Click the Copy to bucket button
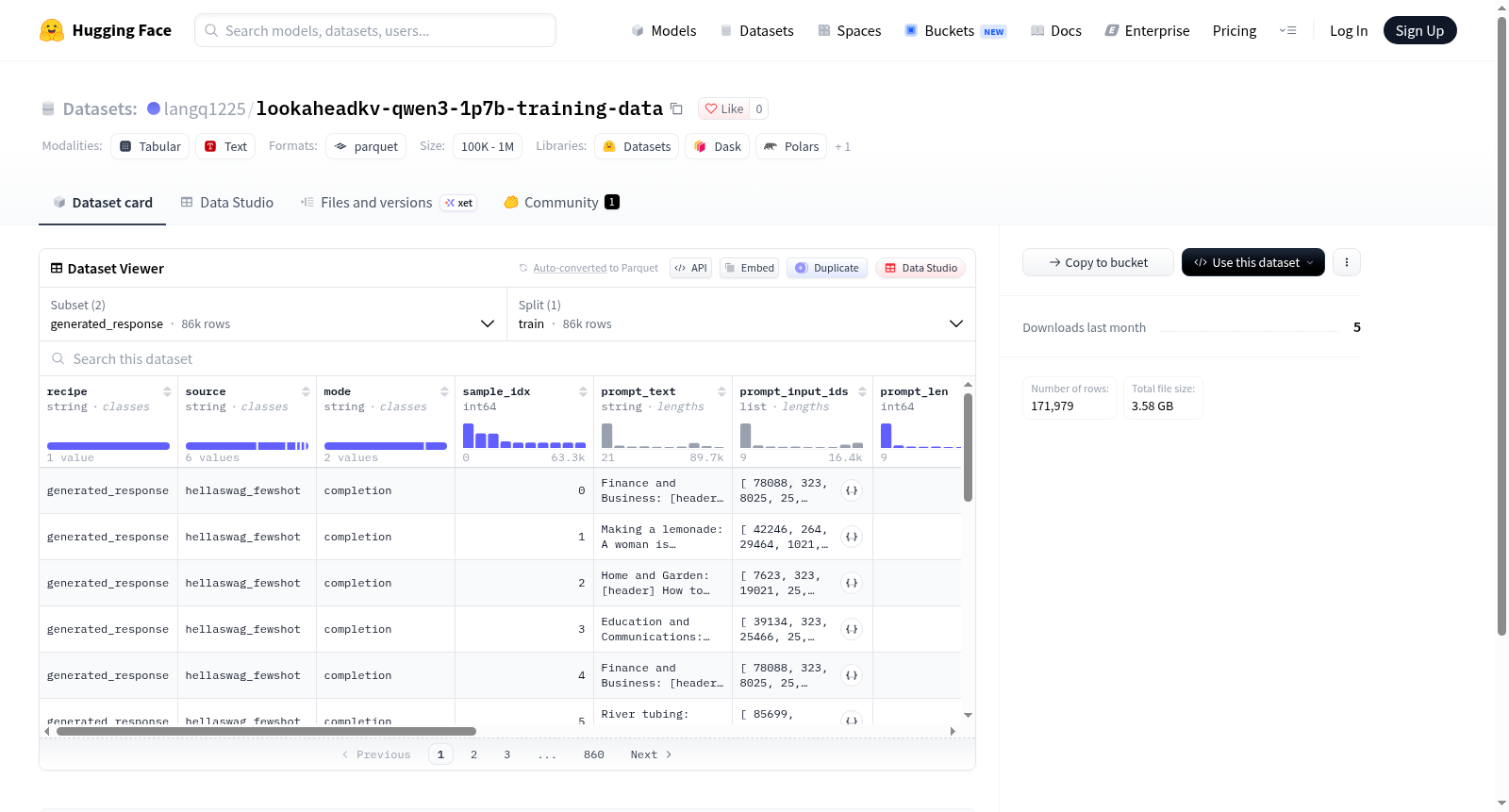Image resolution: width=1509 pixels, height=812 pixels. [1098, 262]
